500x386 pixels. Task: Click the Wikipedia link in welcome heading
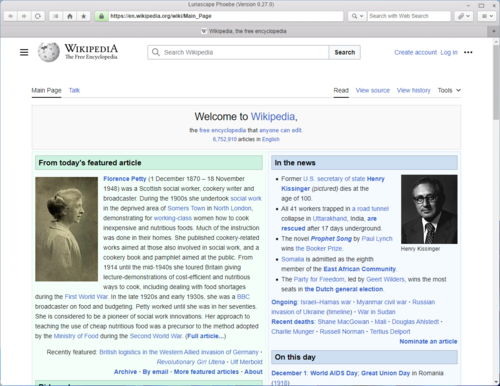[273, 117]
